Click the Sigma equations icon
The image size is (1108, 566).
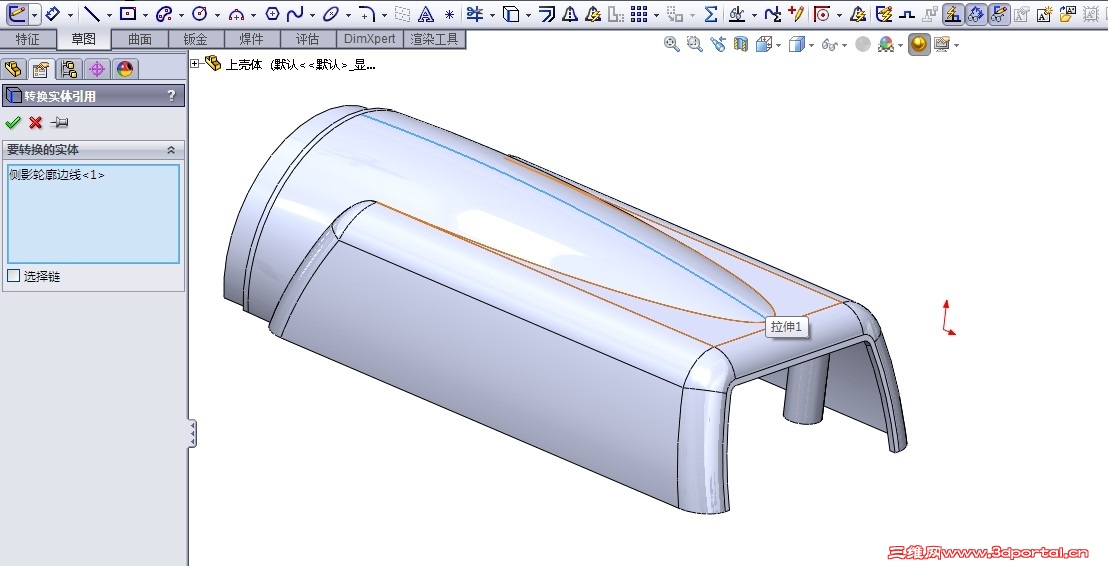pyautogui.click(x=711, y=13)
